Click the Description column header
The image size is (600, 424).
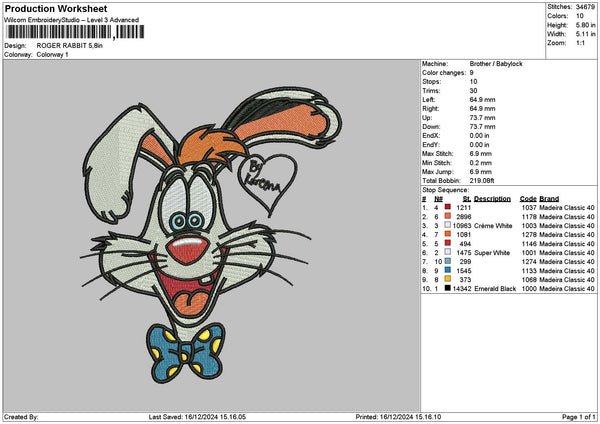coord(492,198)
